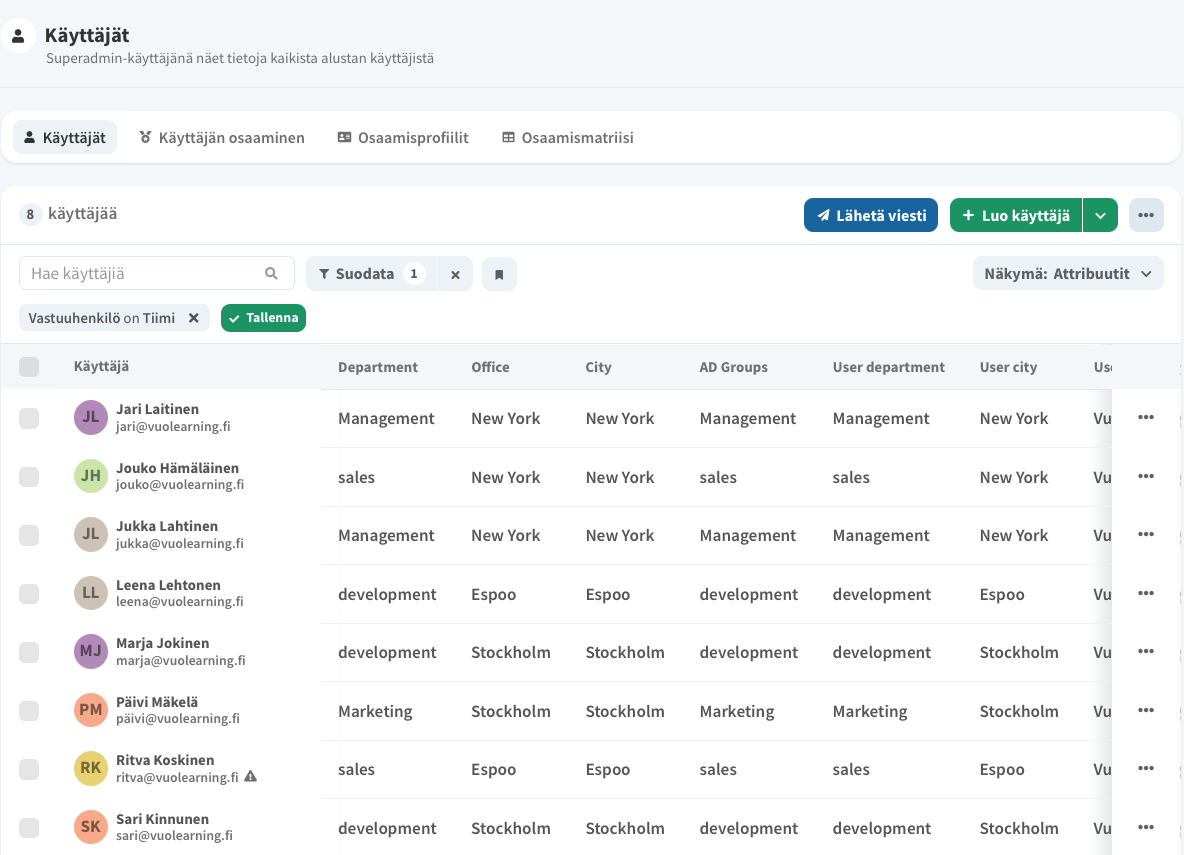The width and height of the screenshot is (1184, 855).
Task: Click the bookmark saved-filters icon
Action: pyautogui.click(x=499, y=274)
